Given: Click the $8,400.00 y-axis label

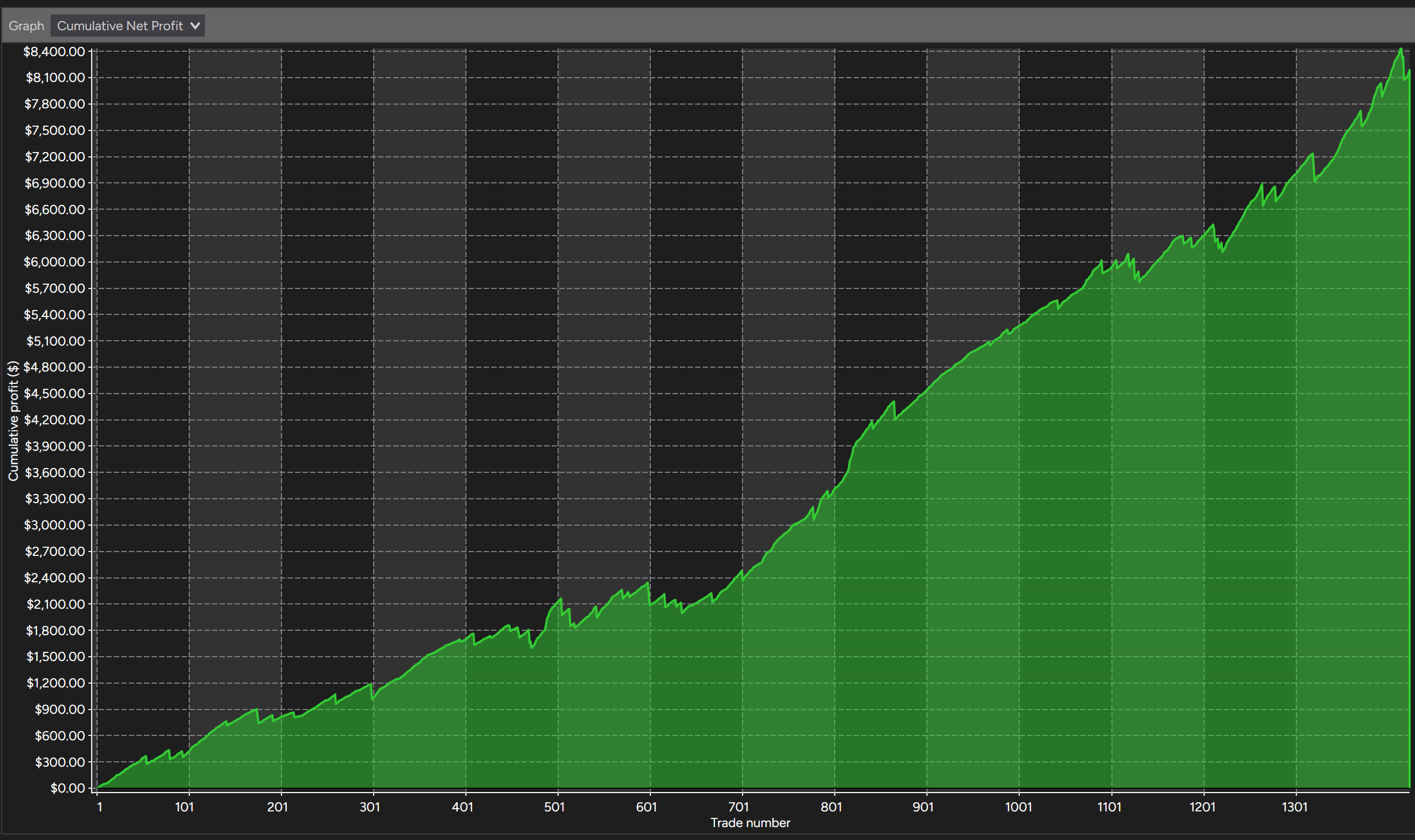Looking at the screenshot, I should pos(54,52).
